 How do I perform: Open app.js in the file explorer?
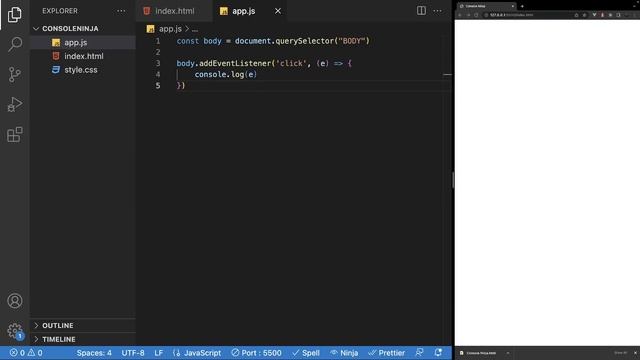point(83,42)
